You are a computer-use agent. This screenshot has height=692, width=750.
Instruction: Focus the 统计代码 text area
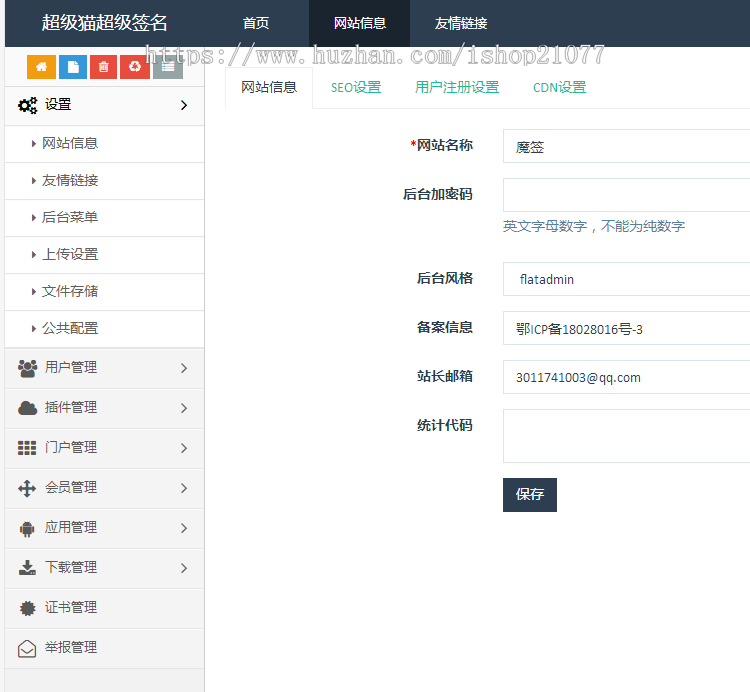[626, 436]
